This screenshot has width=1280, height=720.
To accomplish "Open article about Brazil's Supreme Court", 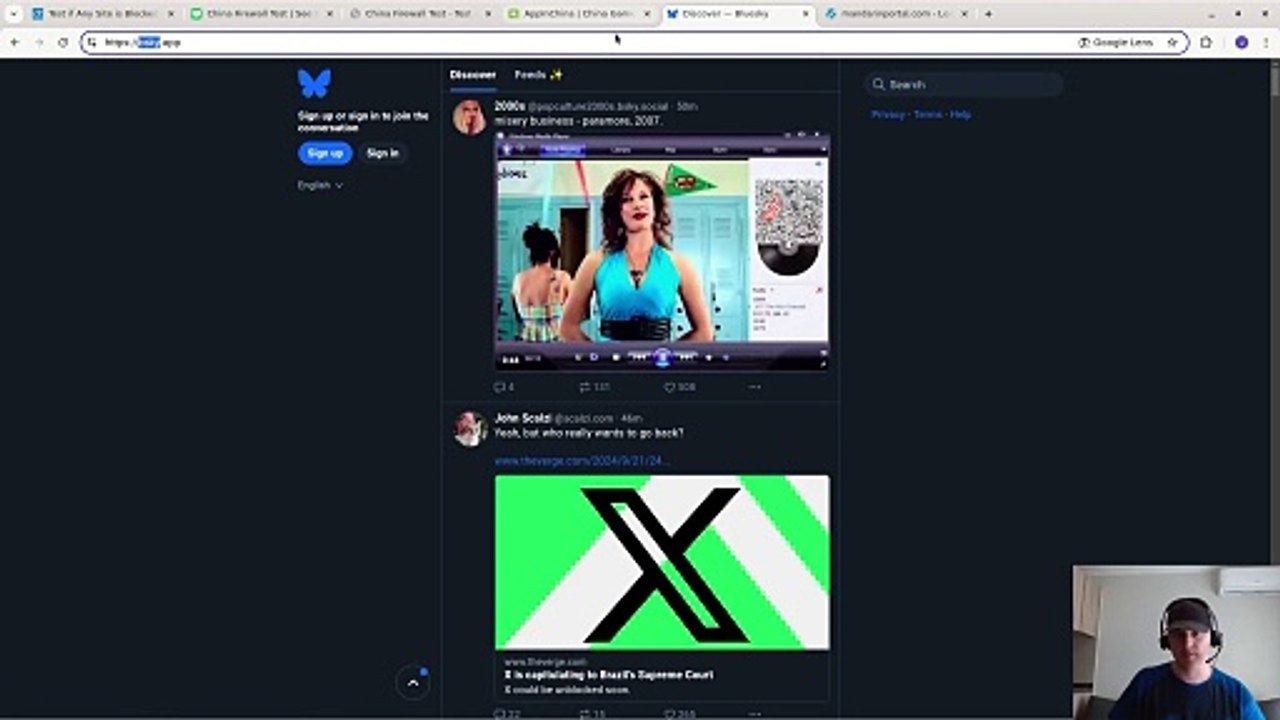I will tap(609, 675).
